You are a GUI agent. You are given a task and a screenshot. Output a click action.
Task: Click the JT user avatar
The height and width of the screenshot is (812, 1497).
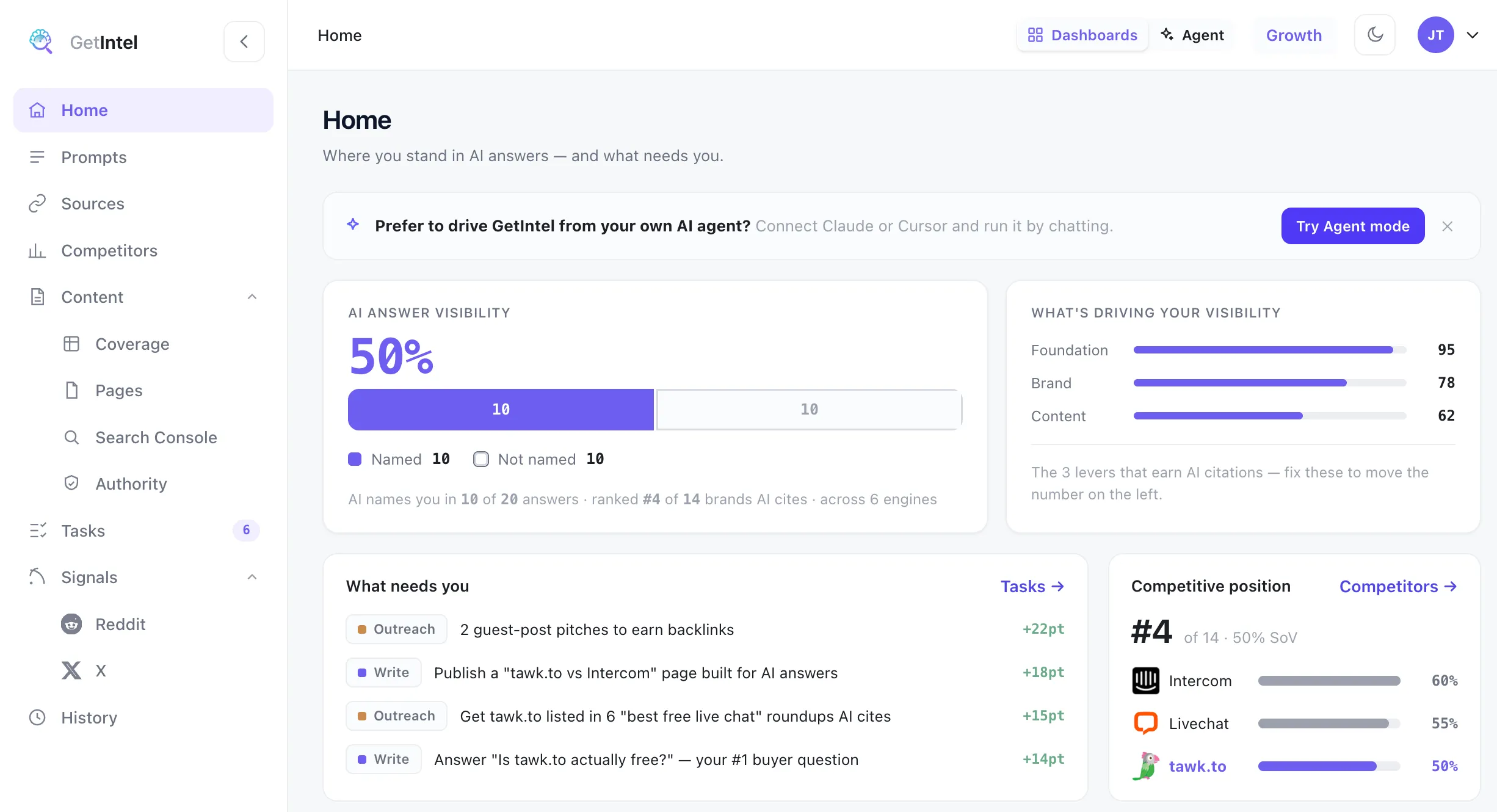(x=1436, y=35)
